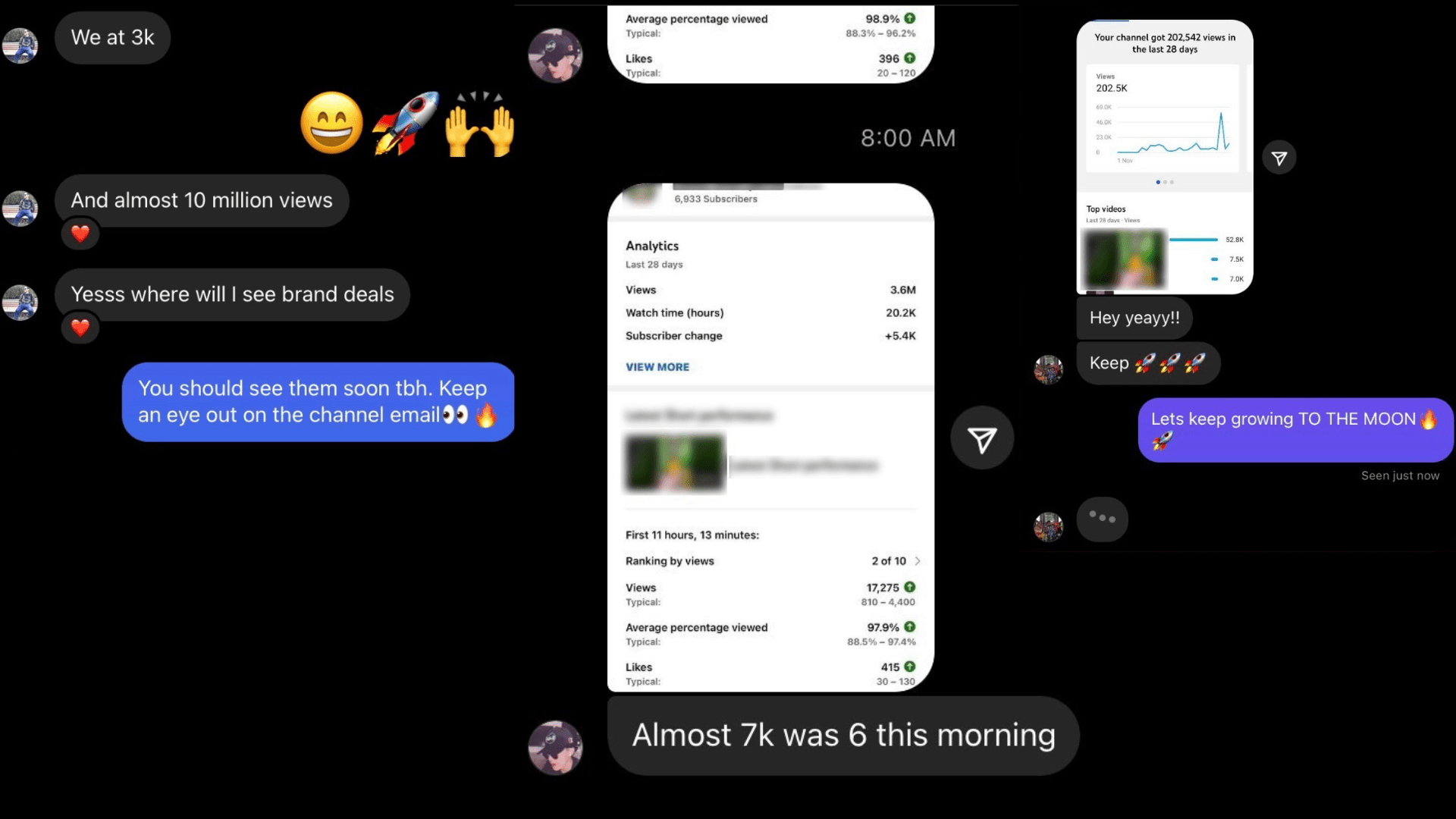Click the page indicator dots under the views chart

tap(1165, 182)
